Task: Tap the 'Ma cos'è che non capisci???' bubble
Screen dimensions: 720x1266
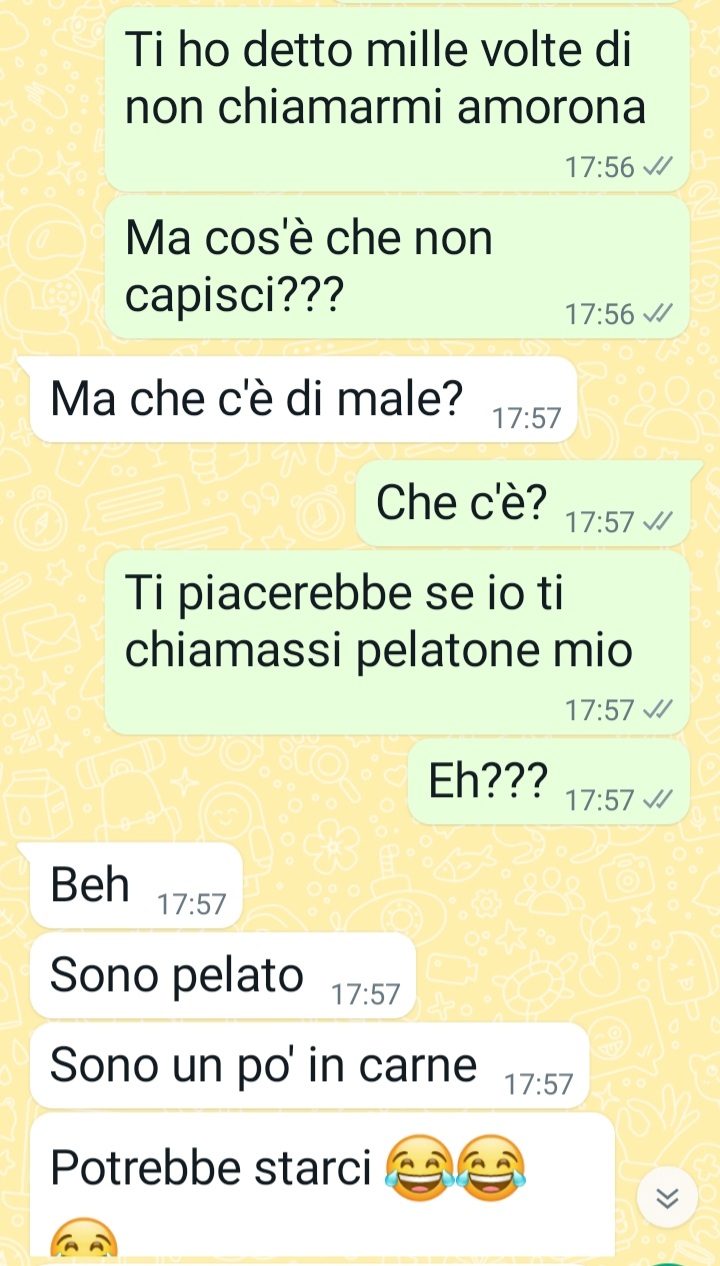Action: coord(397,267)
